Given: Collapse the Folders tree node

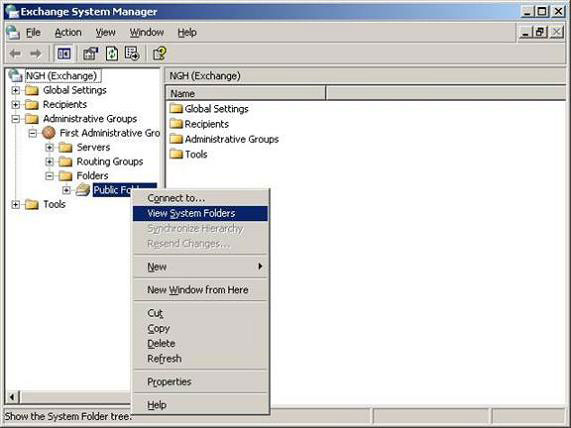Looking at the screenshot, I should [50, 176].
